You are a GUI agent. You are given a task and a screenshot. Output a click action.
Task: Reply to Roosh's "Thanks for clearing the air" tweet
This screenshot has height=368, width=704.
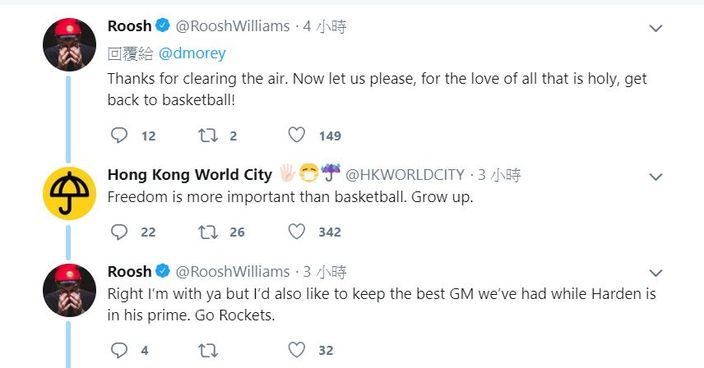click(119, 135)
